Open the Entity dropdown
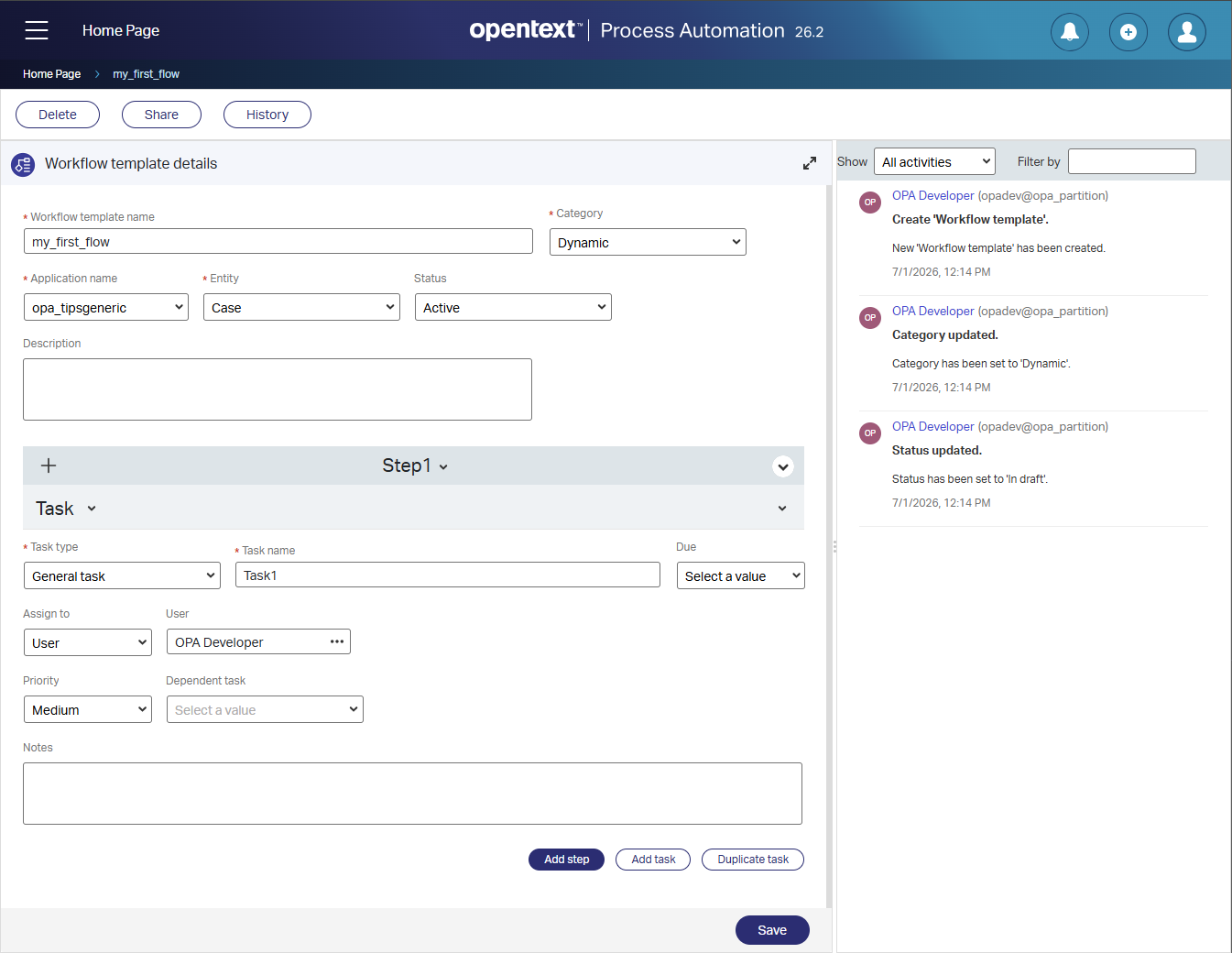1232x953 pixels. point(301,307)
